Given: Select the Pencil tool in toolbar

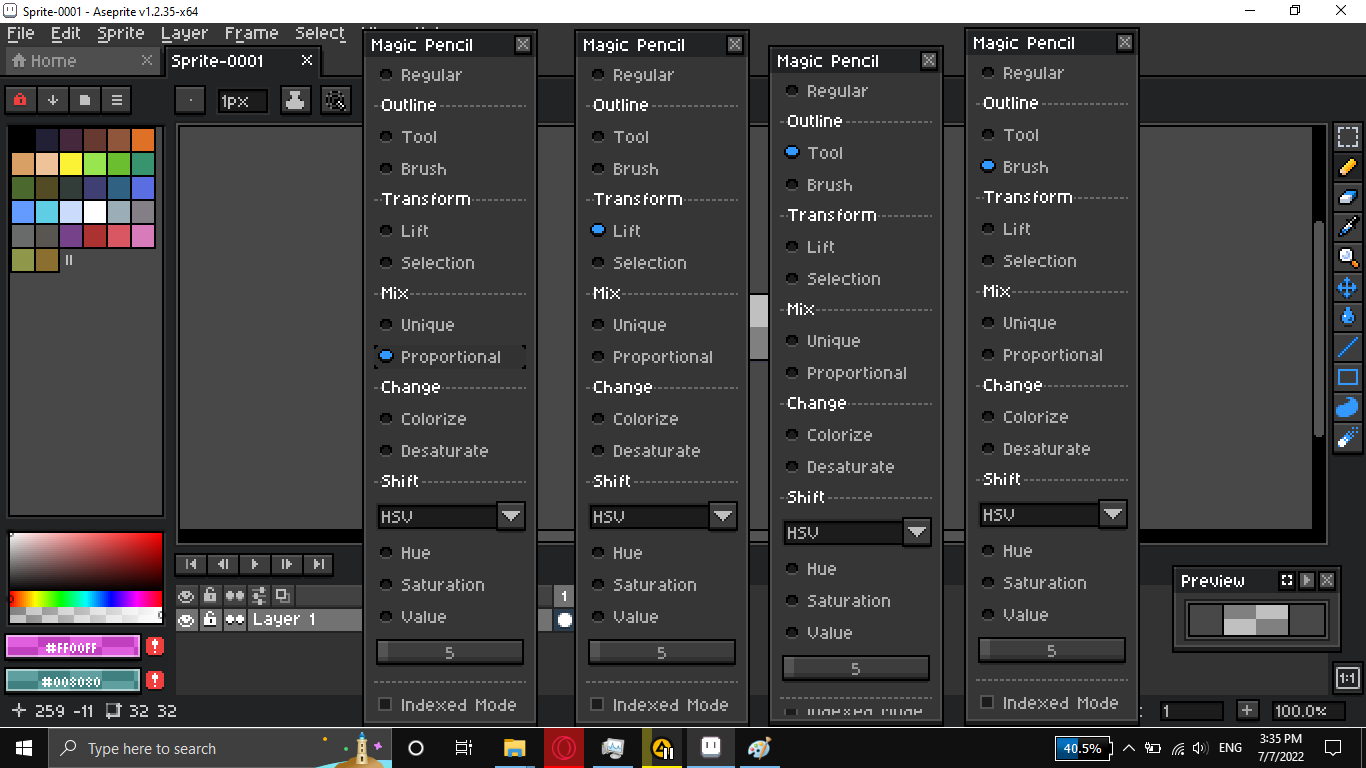Looking at the screenshot, I should tap(1347, 167).
